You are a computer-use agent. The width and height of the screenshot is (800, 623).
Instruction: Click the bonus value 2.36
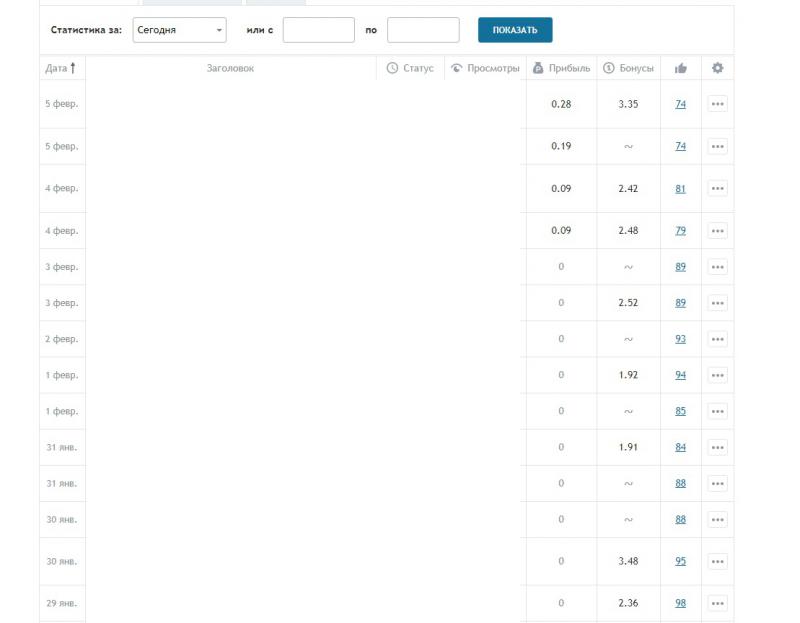(628, 603)
